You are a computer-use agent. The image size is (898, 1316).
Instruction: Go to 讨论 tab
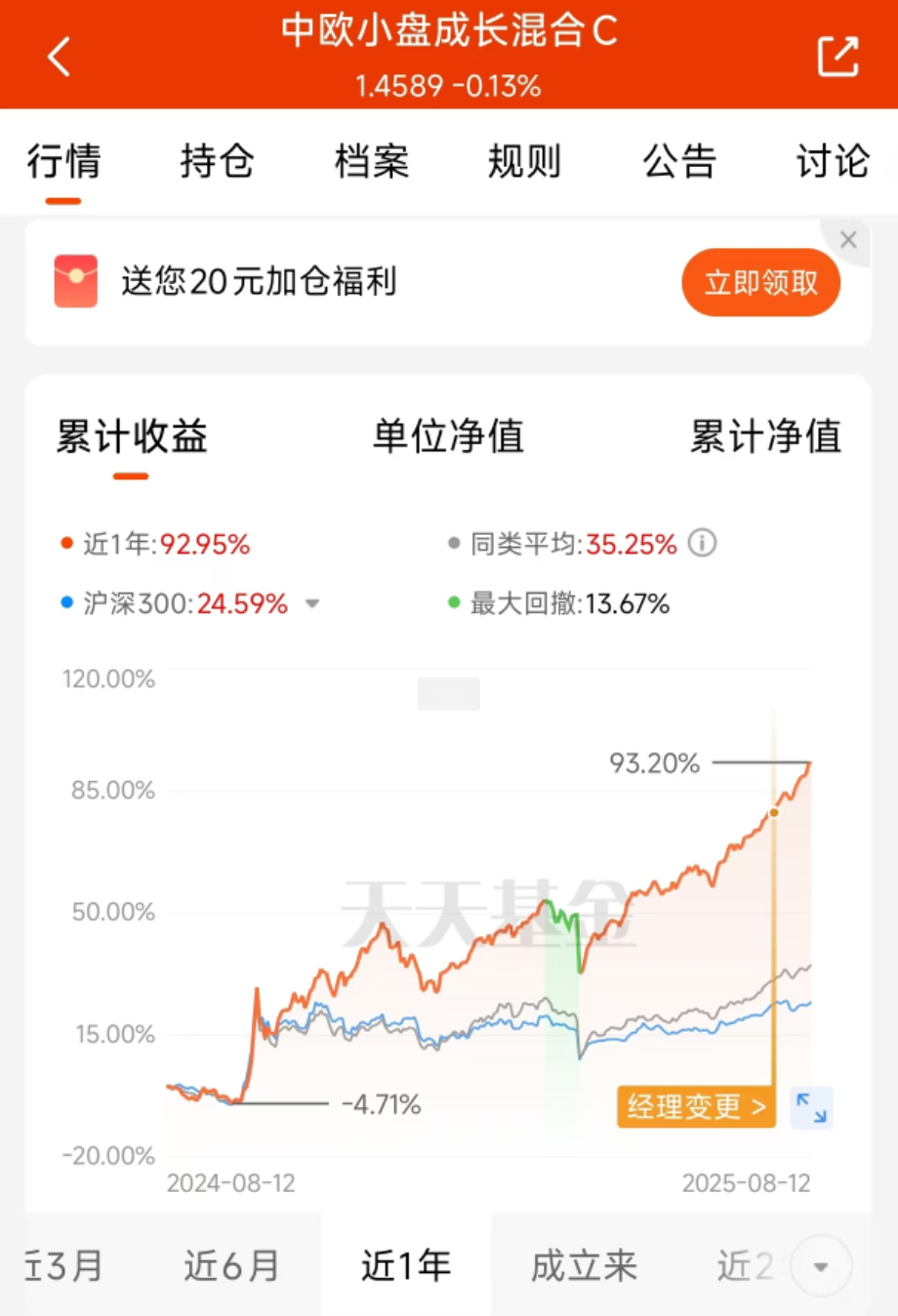click(833, 161)
